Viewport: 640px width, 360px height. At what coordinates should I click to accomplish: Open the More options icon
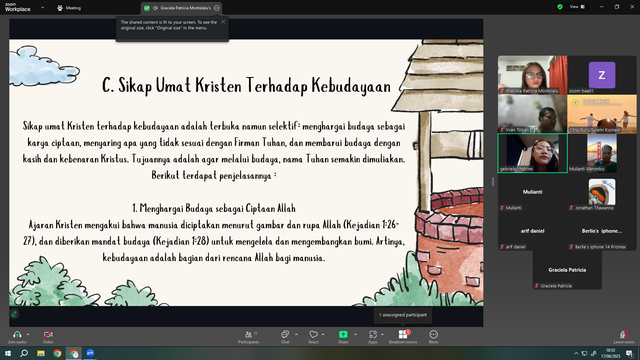pos(433,334)
